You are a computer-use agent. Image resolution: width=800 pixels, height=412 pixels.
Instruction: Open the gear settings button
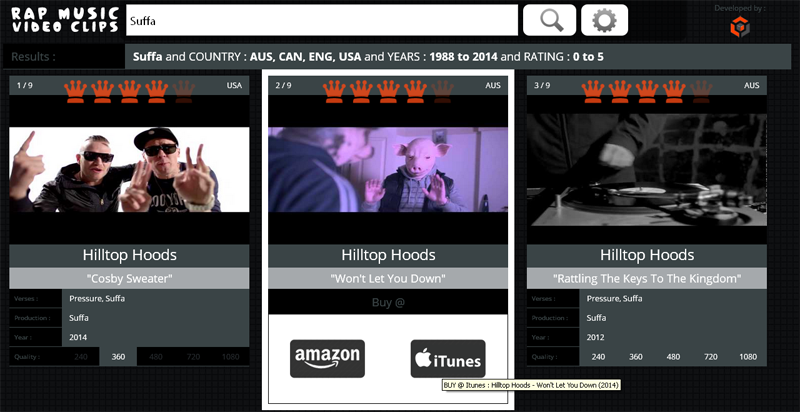605,20
